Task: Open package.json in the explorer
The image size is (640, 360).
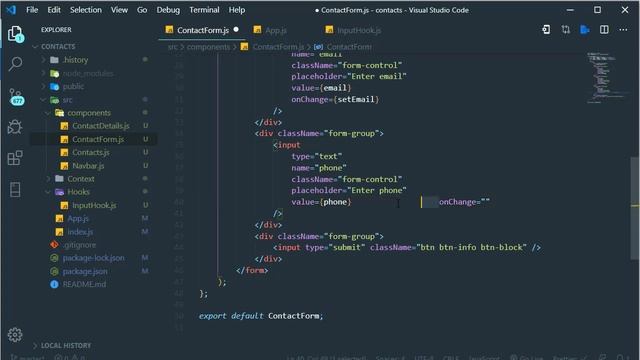Action: [85, 271]
